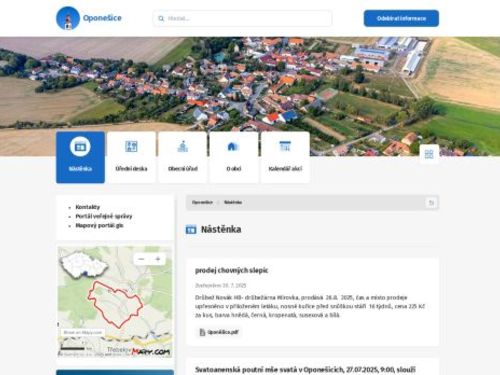
Task: Open the Kontakty link
Action: tap(88, 207)
